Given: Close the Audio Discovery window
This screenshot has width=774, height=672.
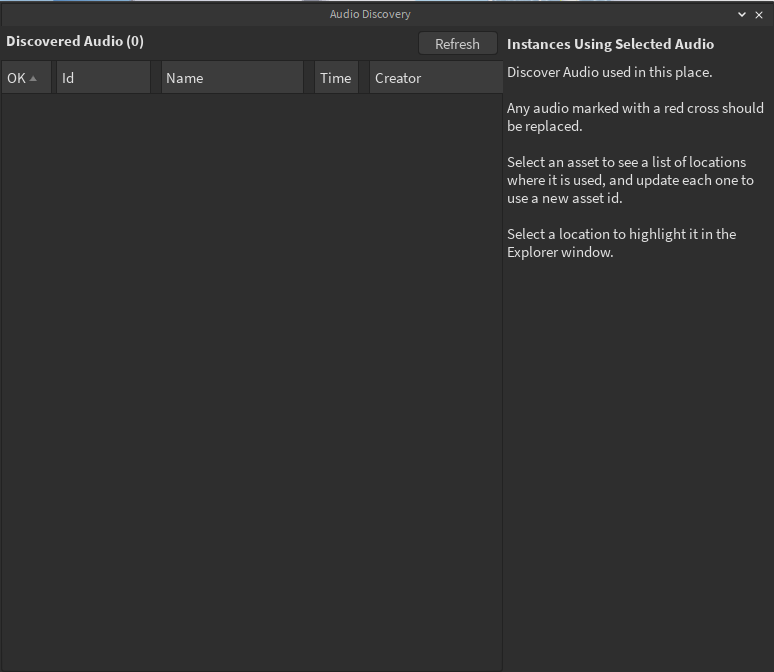Looking at the screenshot, I should point(759,15).
